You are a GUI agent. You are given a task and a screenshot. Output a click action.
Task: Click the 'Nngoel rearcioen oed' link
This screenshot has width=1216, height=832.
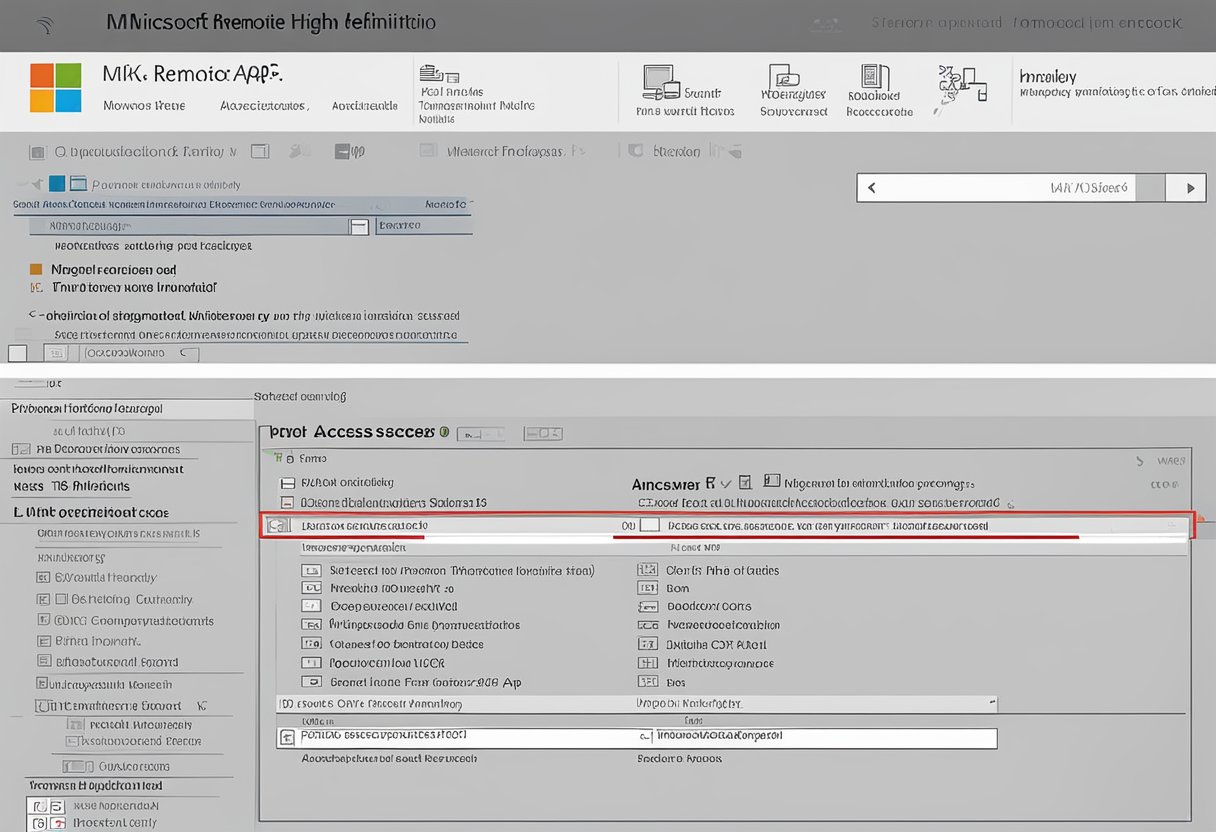[113, 269]
